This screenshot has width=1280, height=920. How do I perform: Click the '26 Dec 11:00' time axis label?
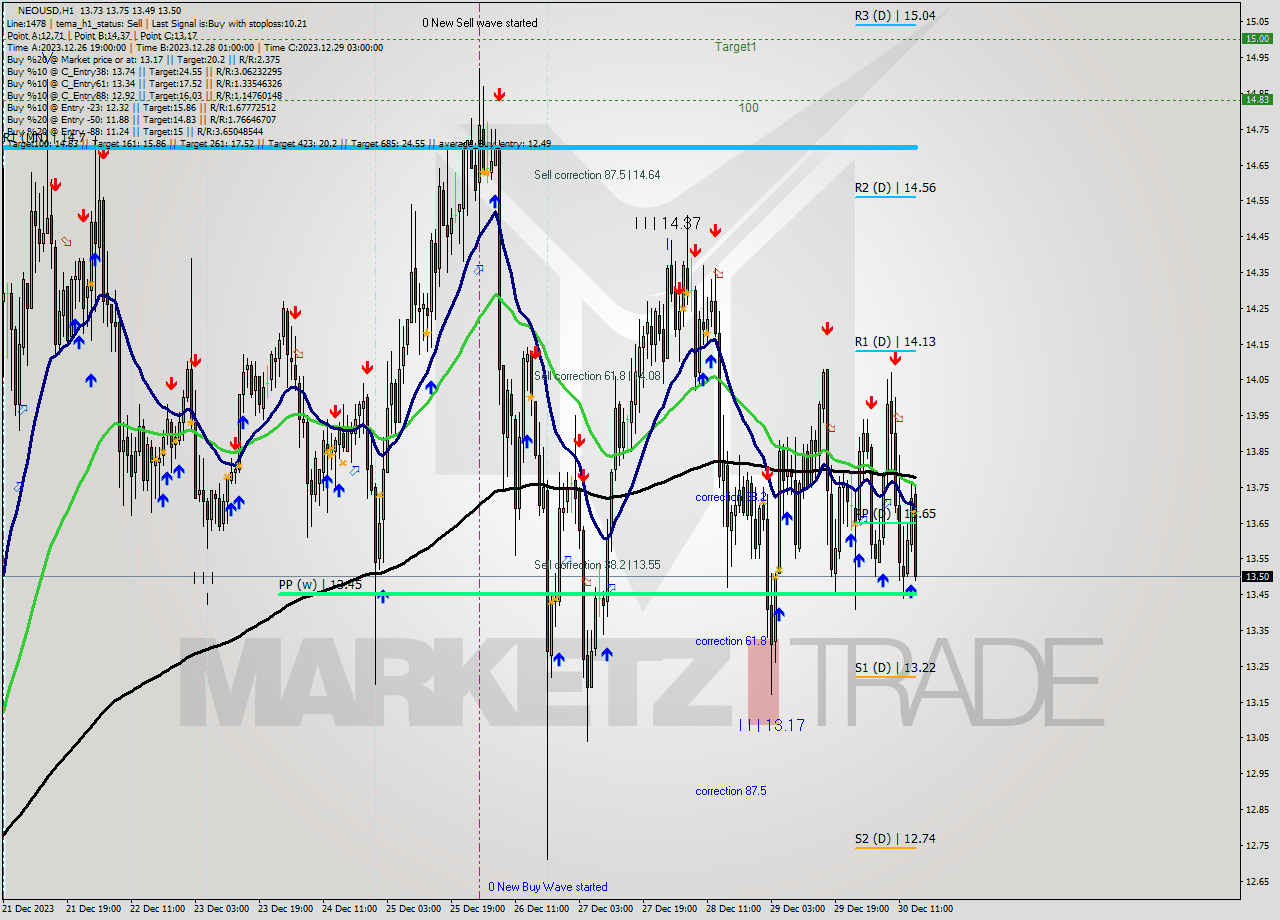click(541, 909)
